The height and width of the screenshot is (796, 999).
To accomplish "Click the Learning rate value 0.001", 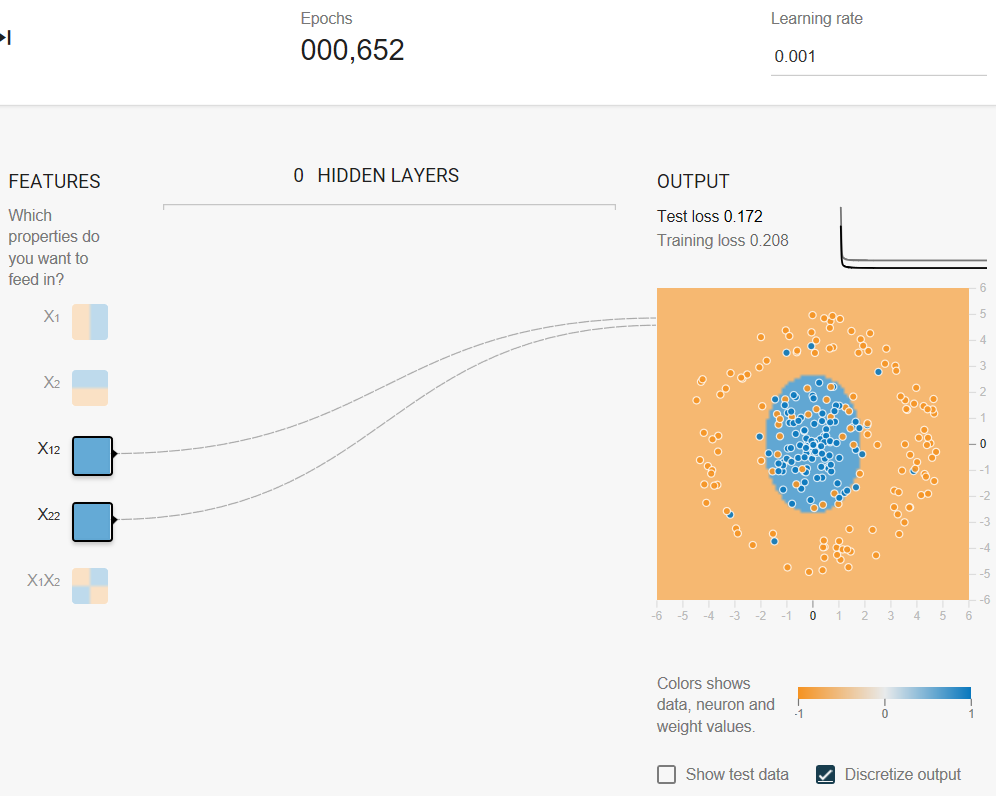I will pos(794,56).
